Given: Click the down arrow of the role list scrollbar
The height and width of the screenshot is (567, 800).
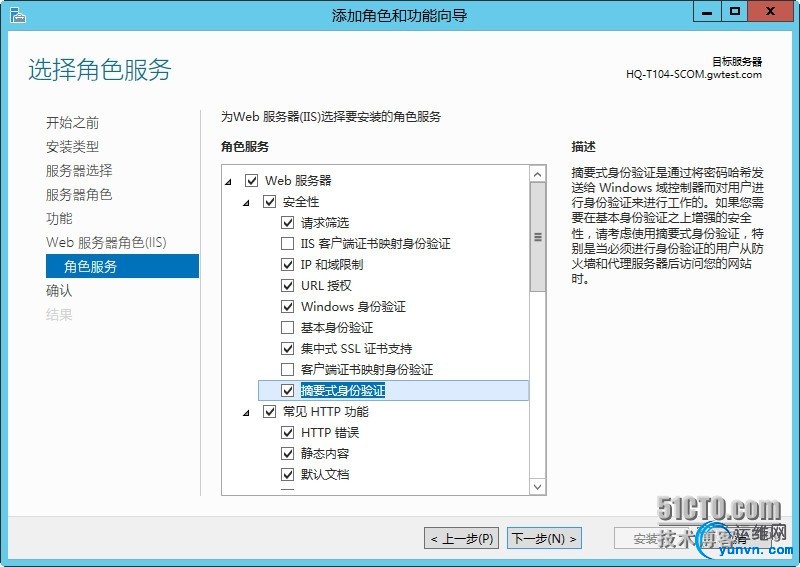Looking at the screenshot, I should (537, 486).
